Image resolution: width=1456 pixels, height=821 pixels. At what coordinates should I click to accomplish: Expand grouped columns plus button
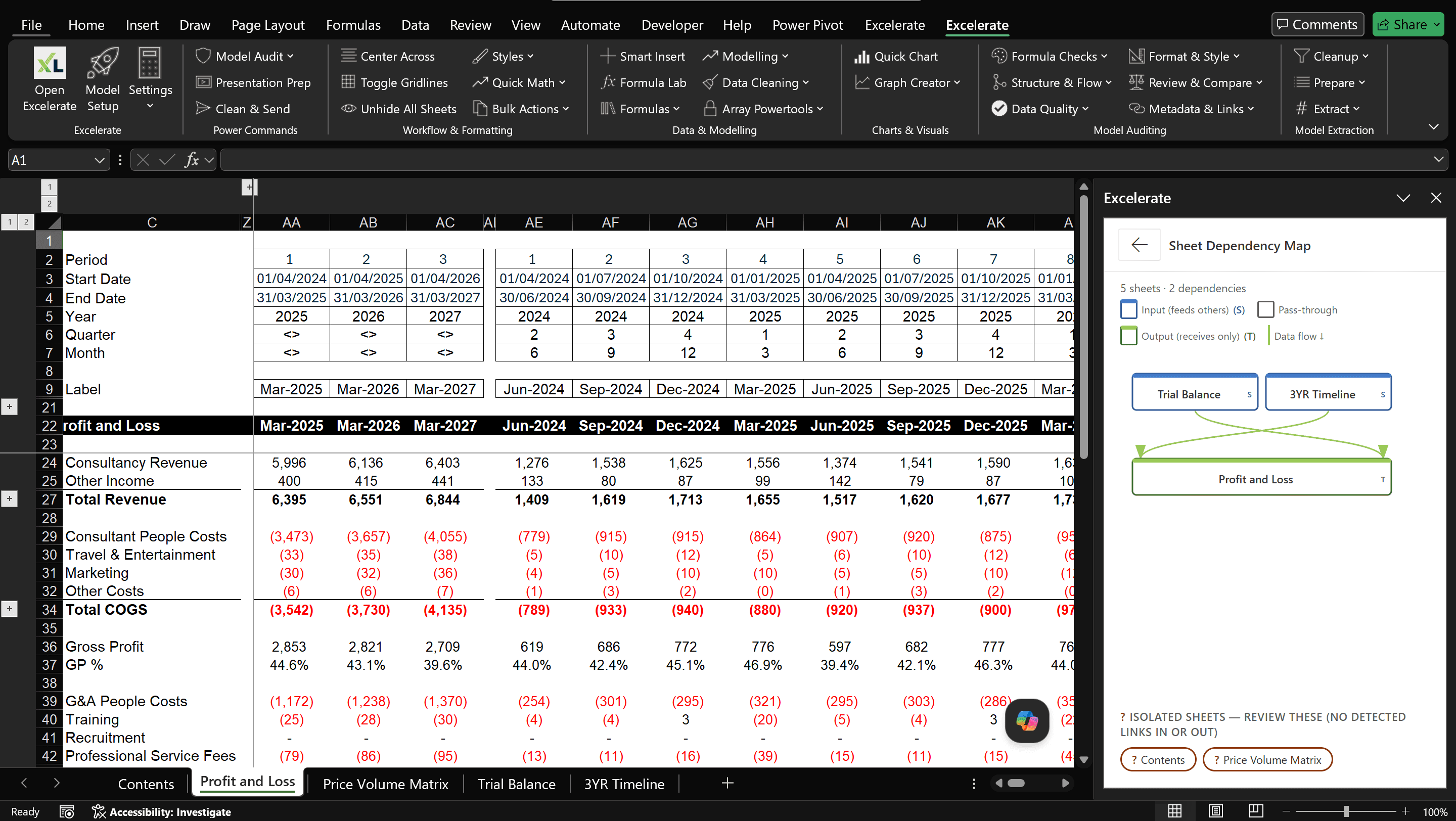249,187
